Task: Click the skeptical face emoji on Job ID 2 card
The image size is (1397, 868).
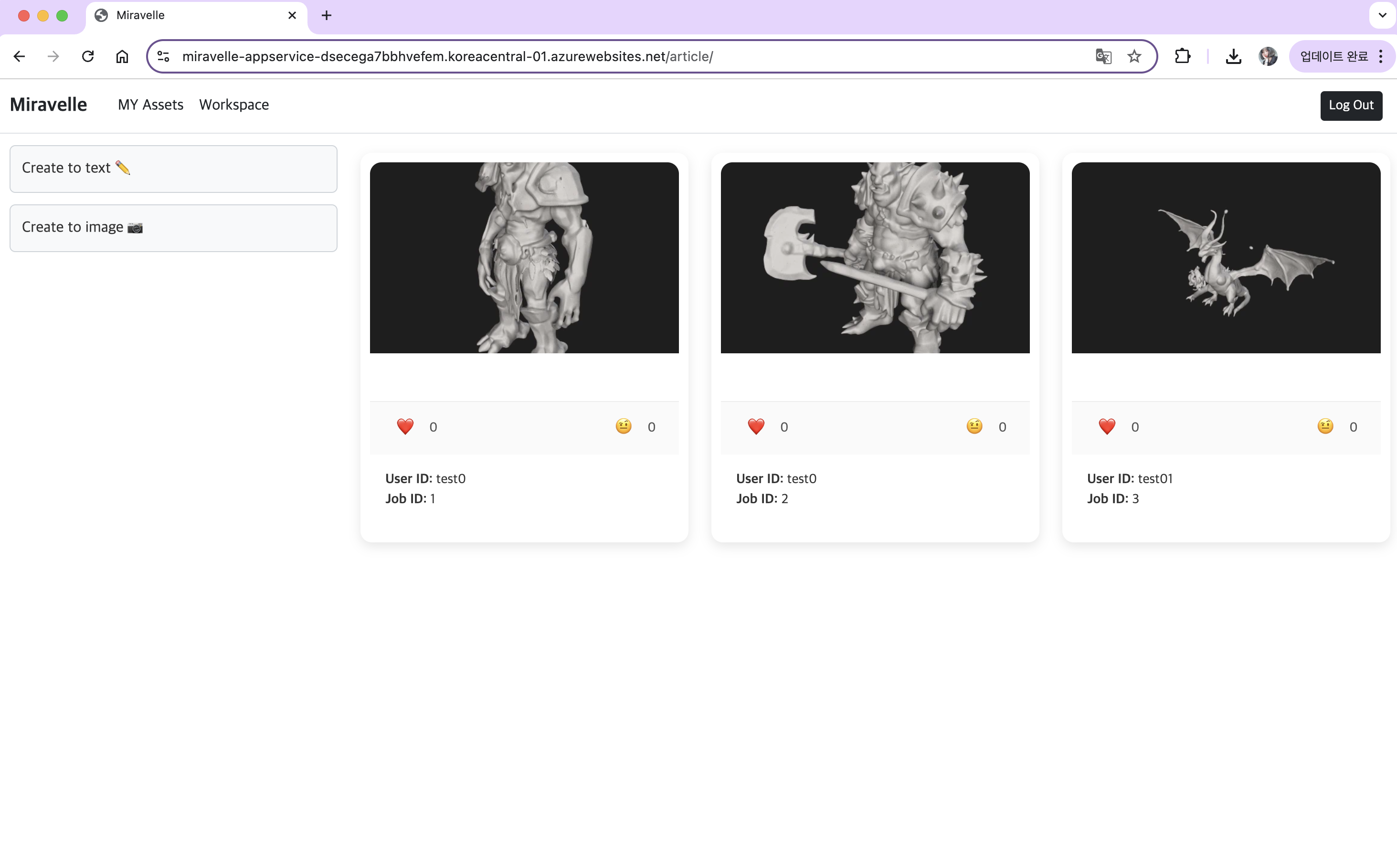Action: pos(974,426)
